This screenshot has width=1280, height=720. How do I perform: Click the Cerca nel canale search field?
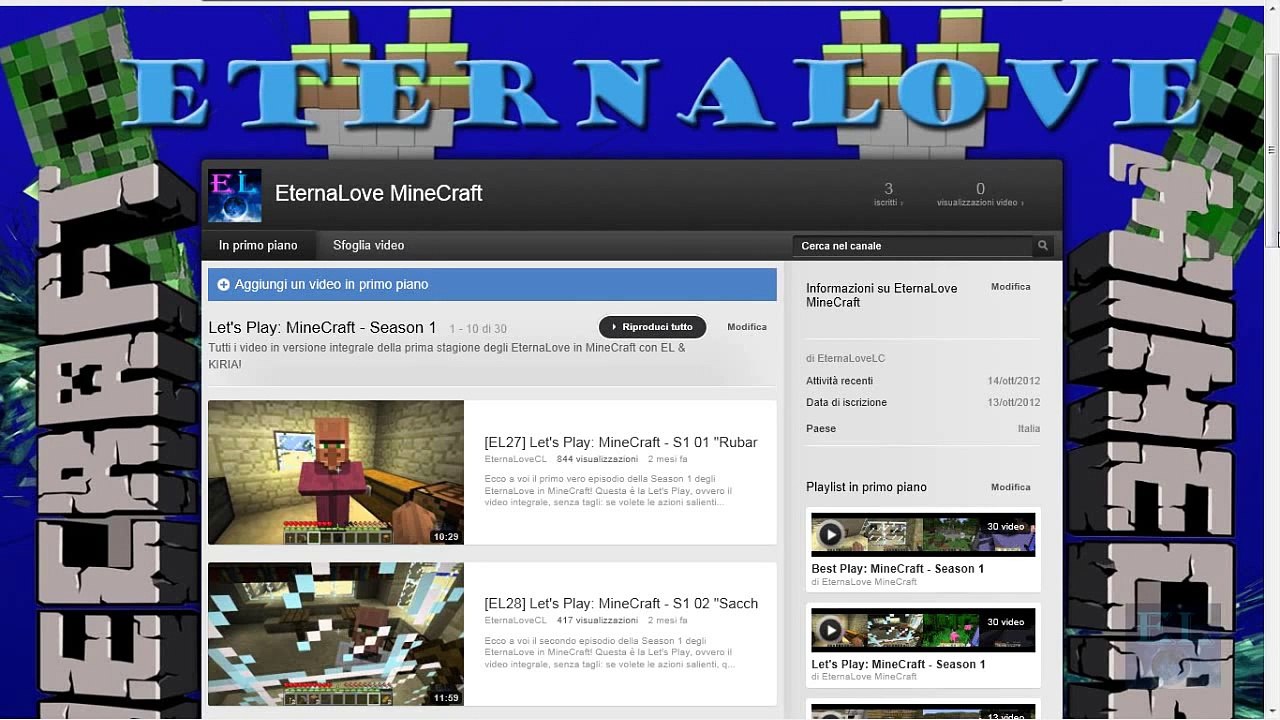(913, 245)
